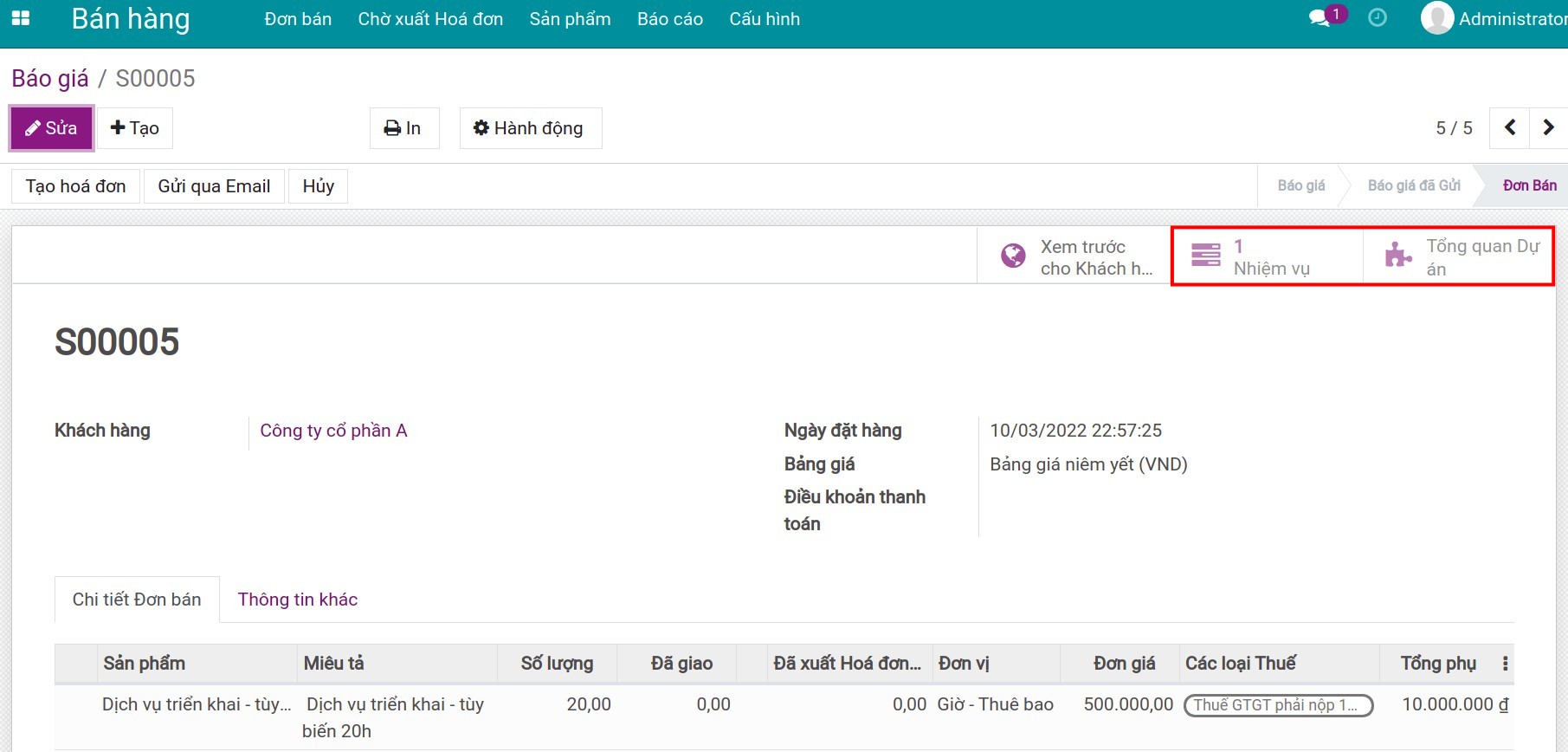1568x752 pixels.
Task: Open customer link Công ty cổ phần A
Action: click(x=333, y=431)
